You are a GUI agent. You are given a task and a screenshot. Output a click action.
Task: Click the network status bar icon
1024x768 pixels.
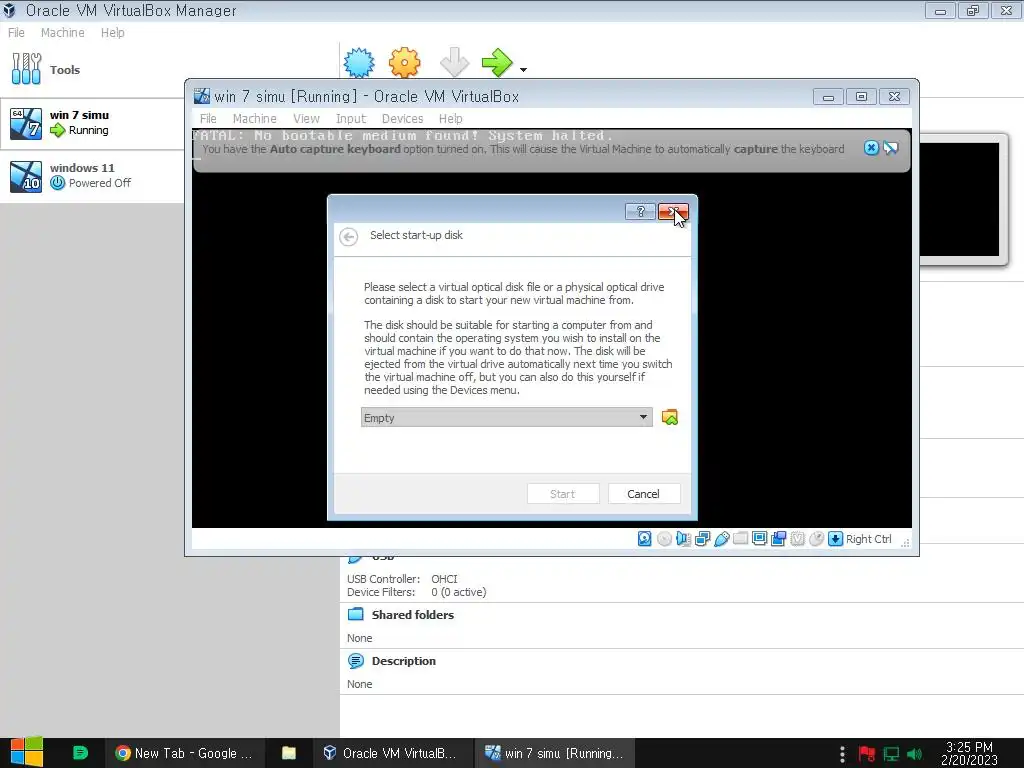click(703, 539)
